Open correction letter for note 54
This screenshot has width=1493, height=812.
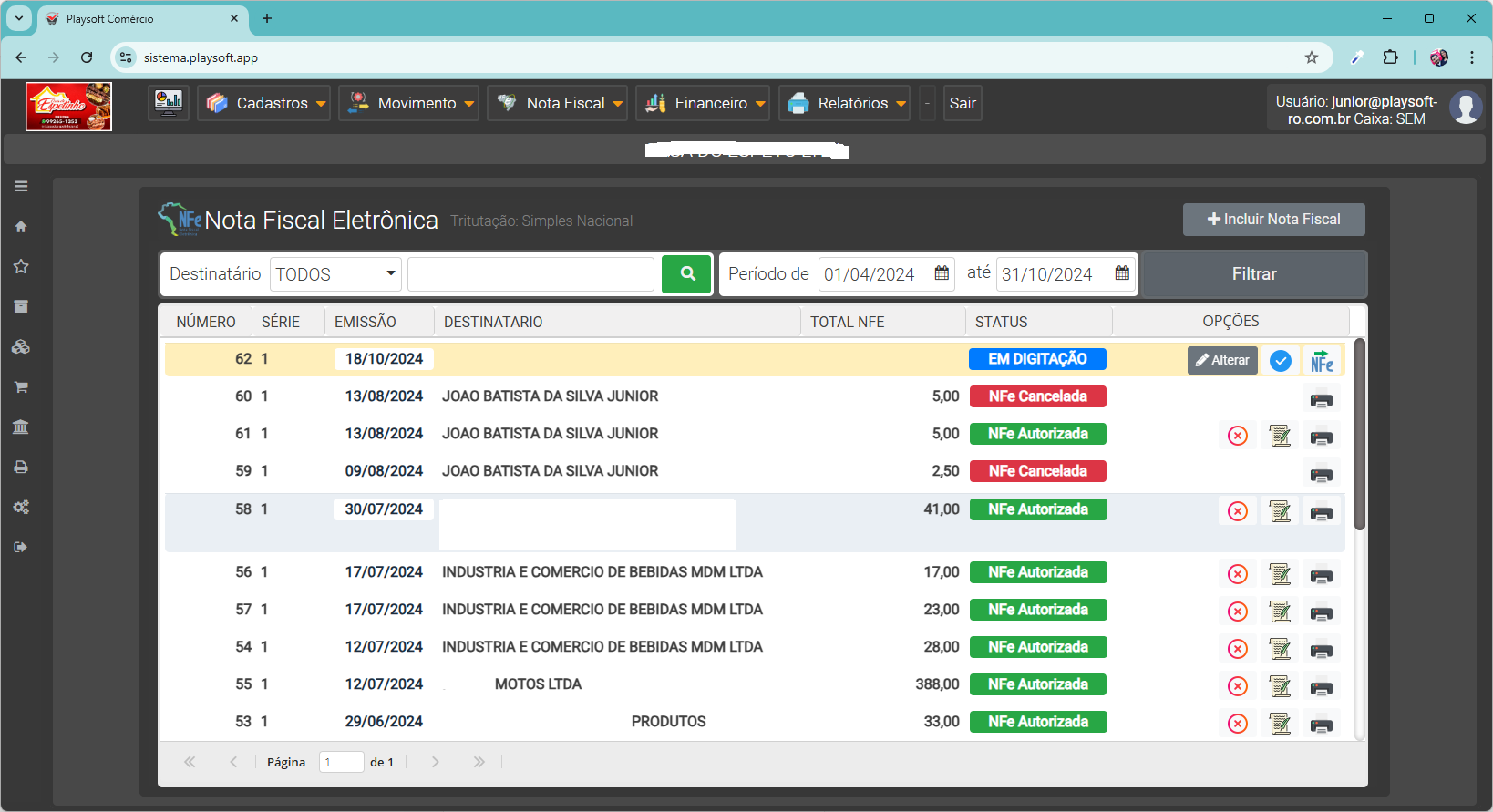click(1280, 649)
